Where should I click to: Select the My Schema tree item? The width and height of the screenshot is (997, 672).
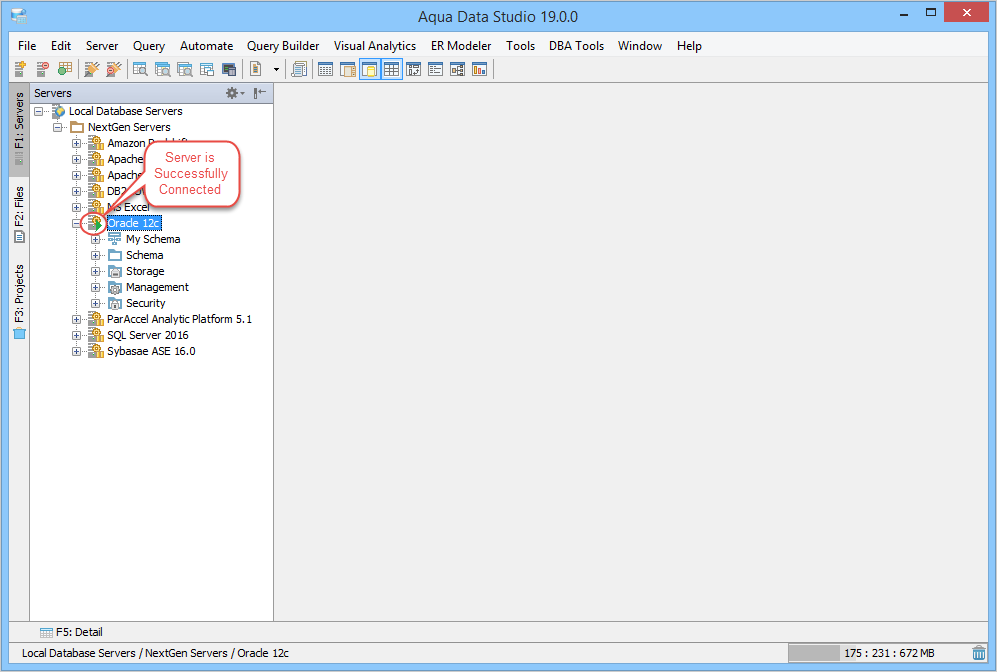pyautogui.click(x=153, y=239)
